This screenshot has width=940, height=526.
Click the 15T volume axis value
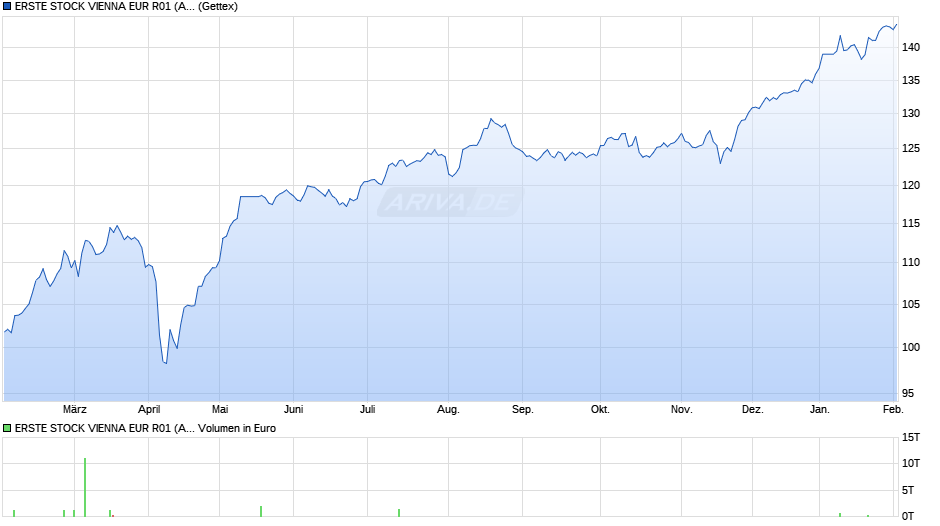click(911, 437)
